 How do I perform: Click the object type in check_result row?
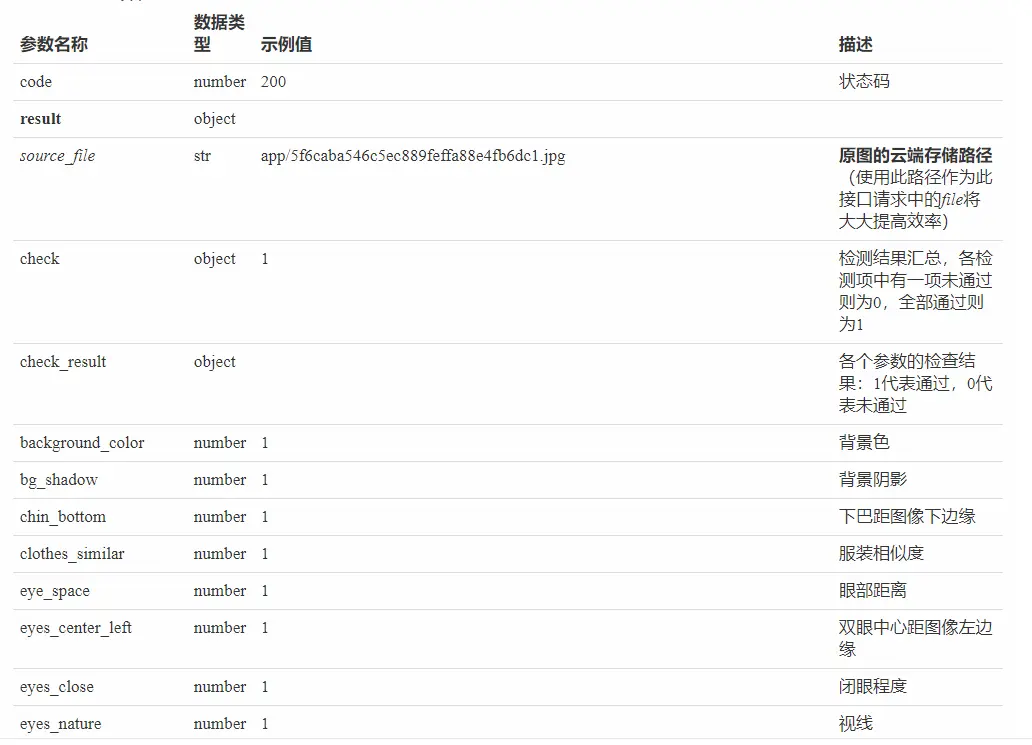point(215,362)
